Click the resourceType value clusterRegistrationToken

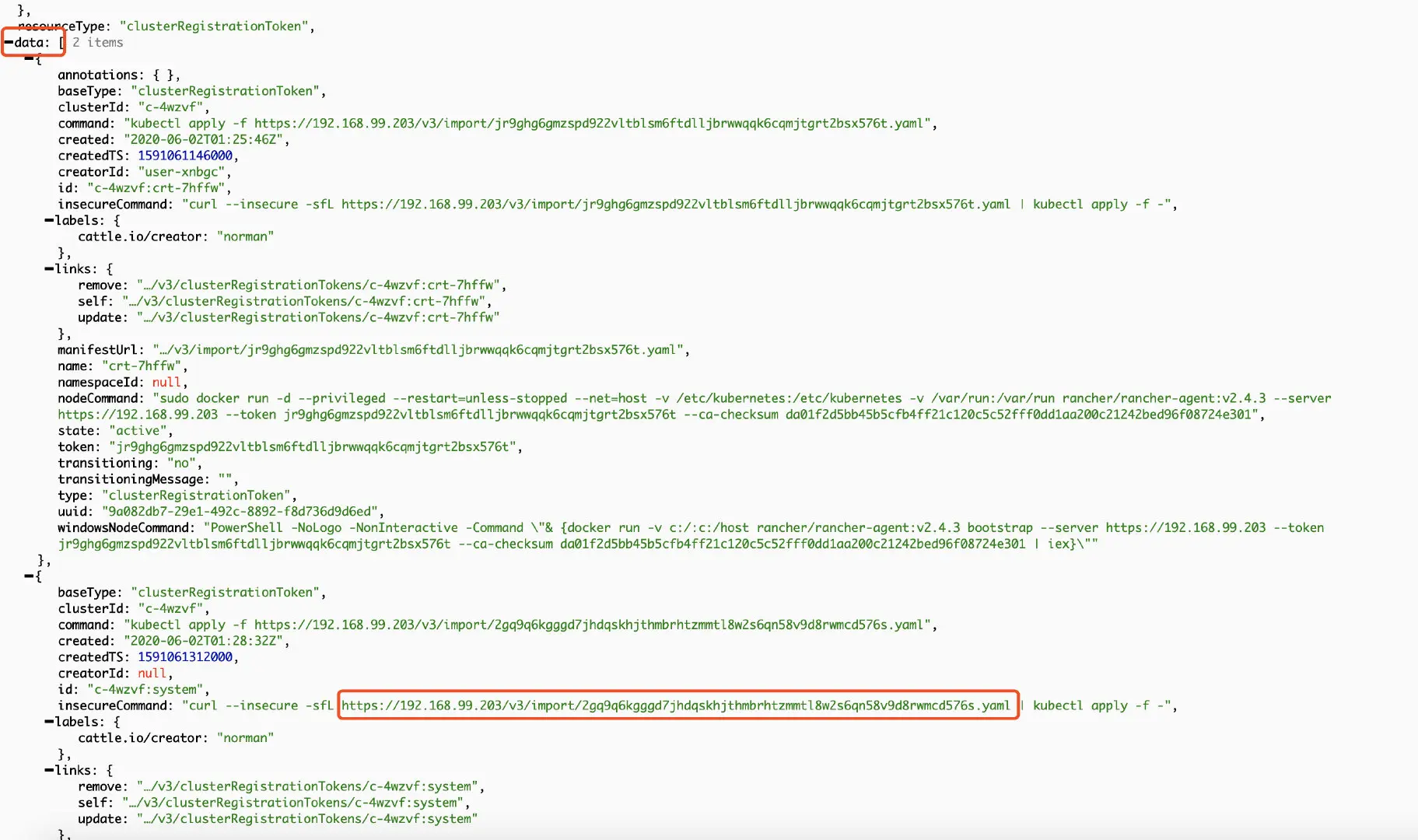pyautogui.click(x=217, y=26)
